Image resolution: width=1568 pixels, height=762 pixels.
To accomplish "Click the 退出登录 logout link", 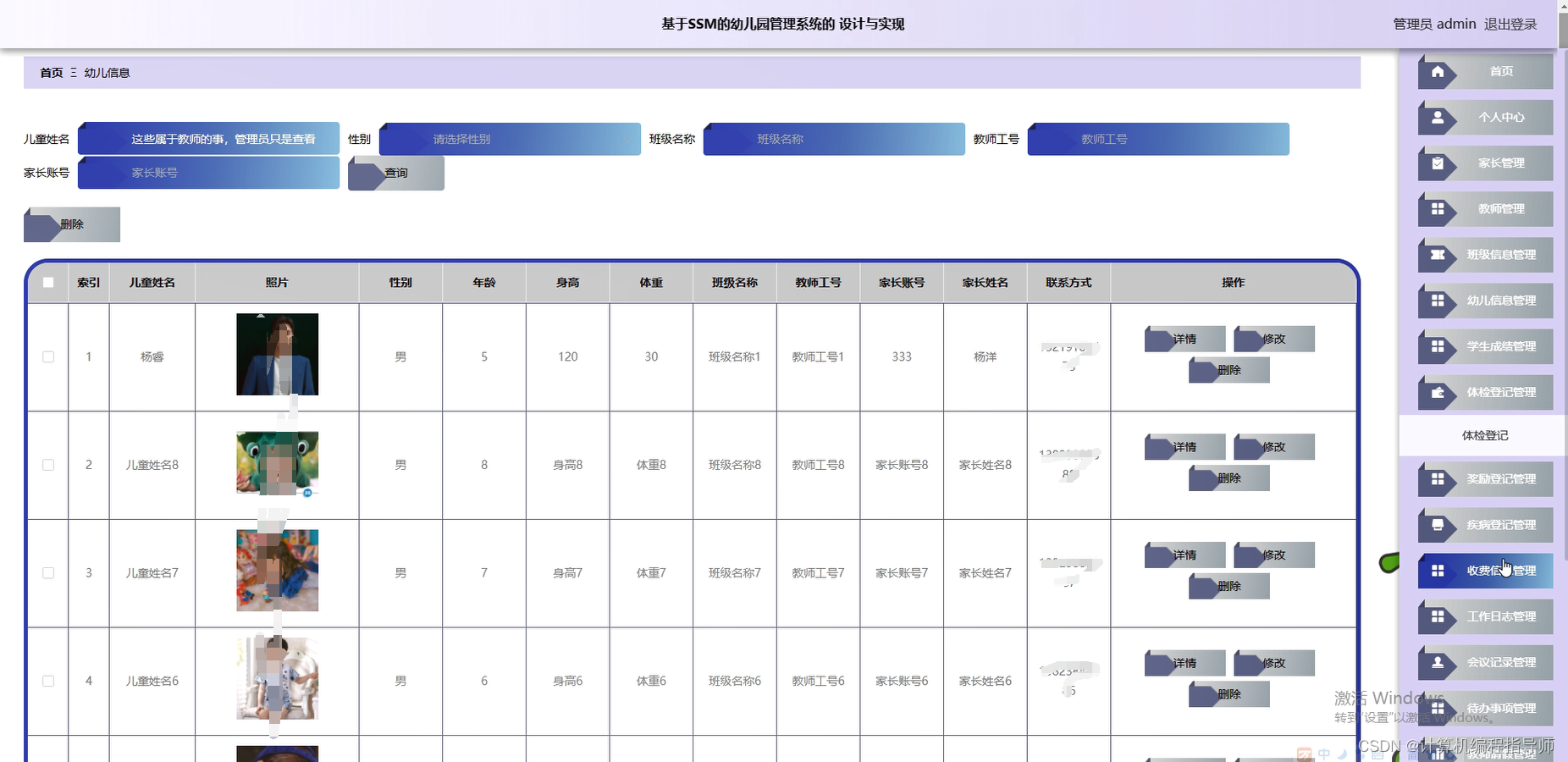I will pos(1510,24).
